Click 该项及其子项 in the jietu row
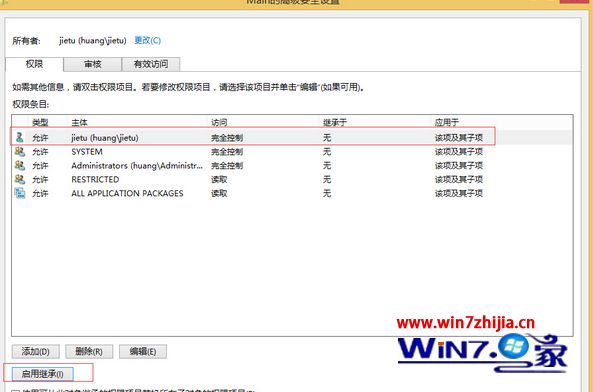Viewport: 593px width, 392px height. [x=459, y=138]
